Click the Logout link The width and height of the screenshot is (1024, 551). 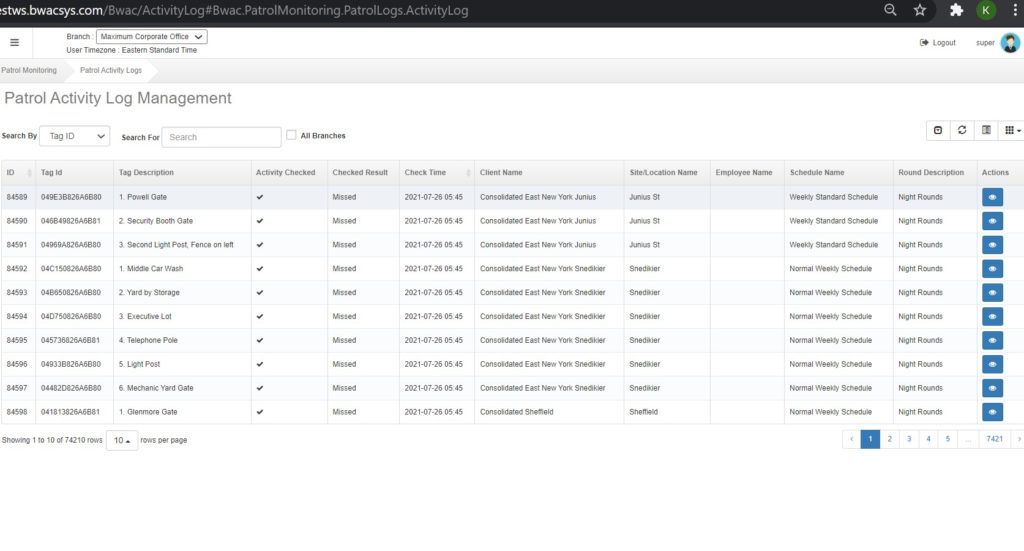pyautogui.click(x=938, y=43)
